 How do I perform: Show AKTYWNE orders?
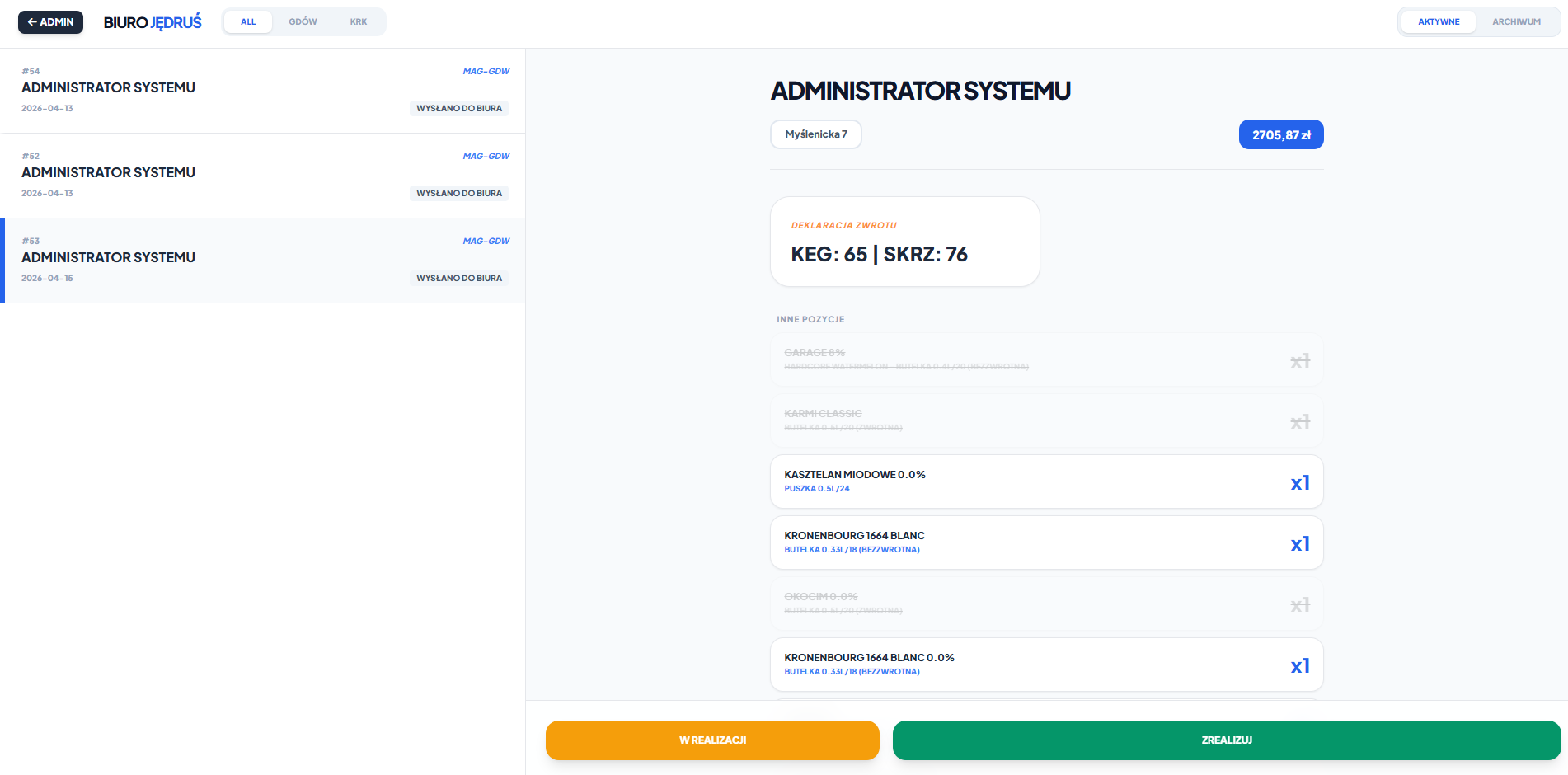[1439, 22]
